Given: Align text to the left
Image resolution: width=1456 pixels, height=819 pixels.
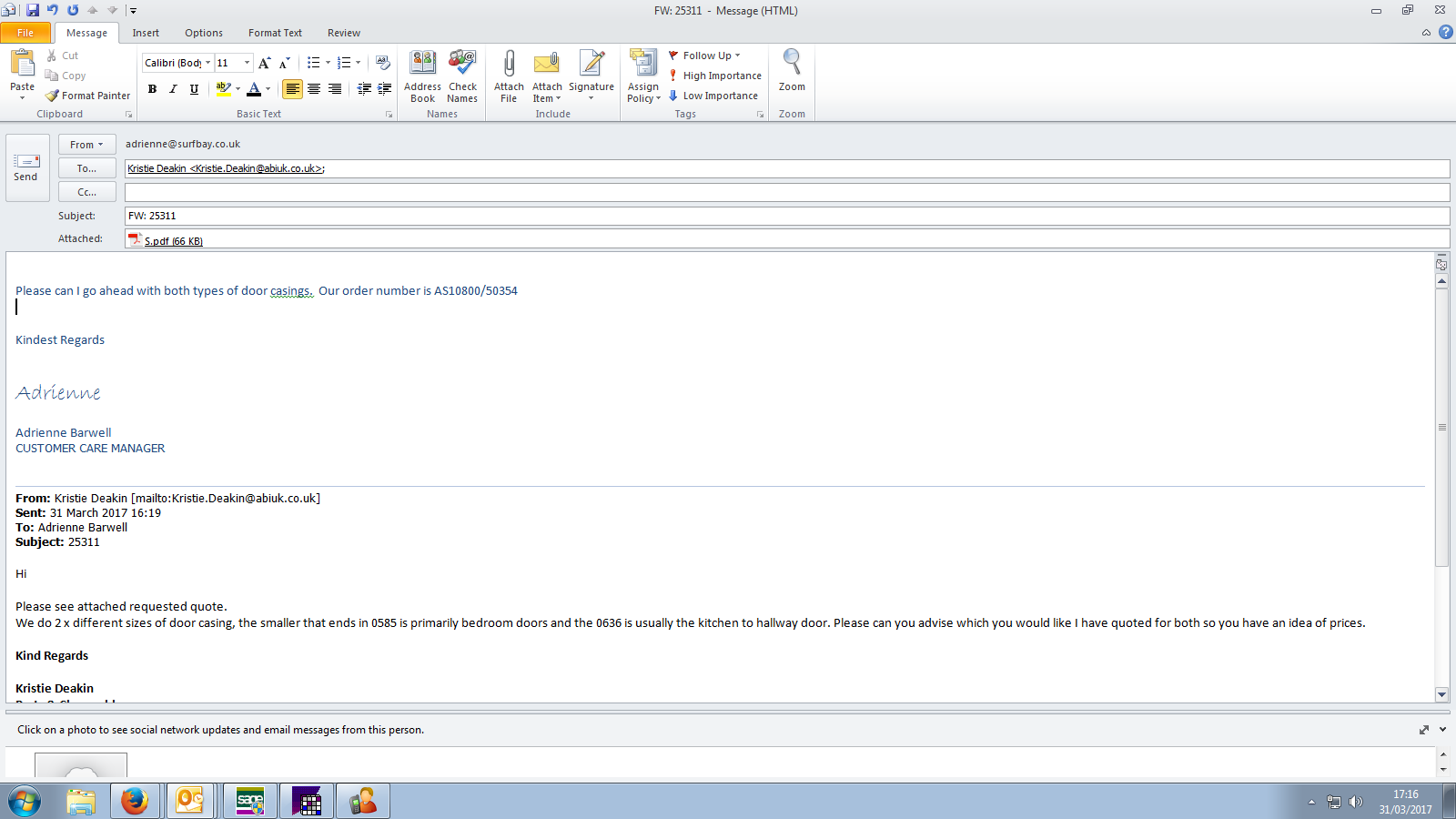Looking at the screenshot, I should coord(292,88).
